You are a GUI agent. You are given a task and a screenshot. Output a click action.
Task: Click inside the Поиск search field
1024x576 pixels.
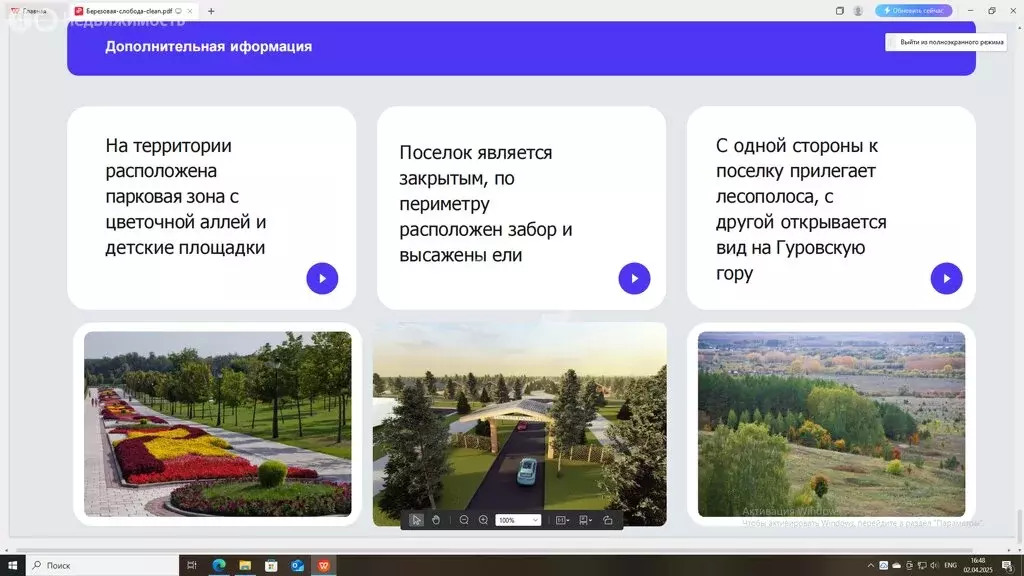point(100,564)
